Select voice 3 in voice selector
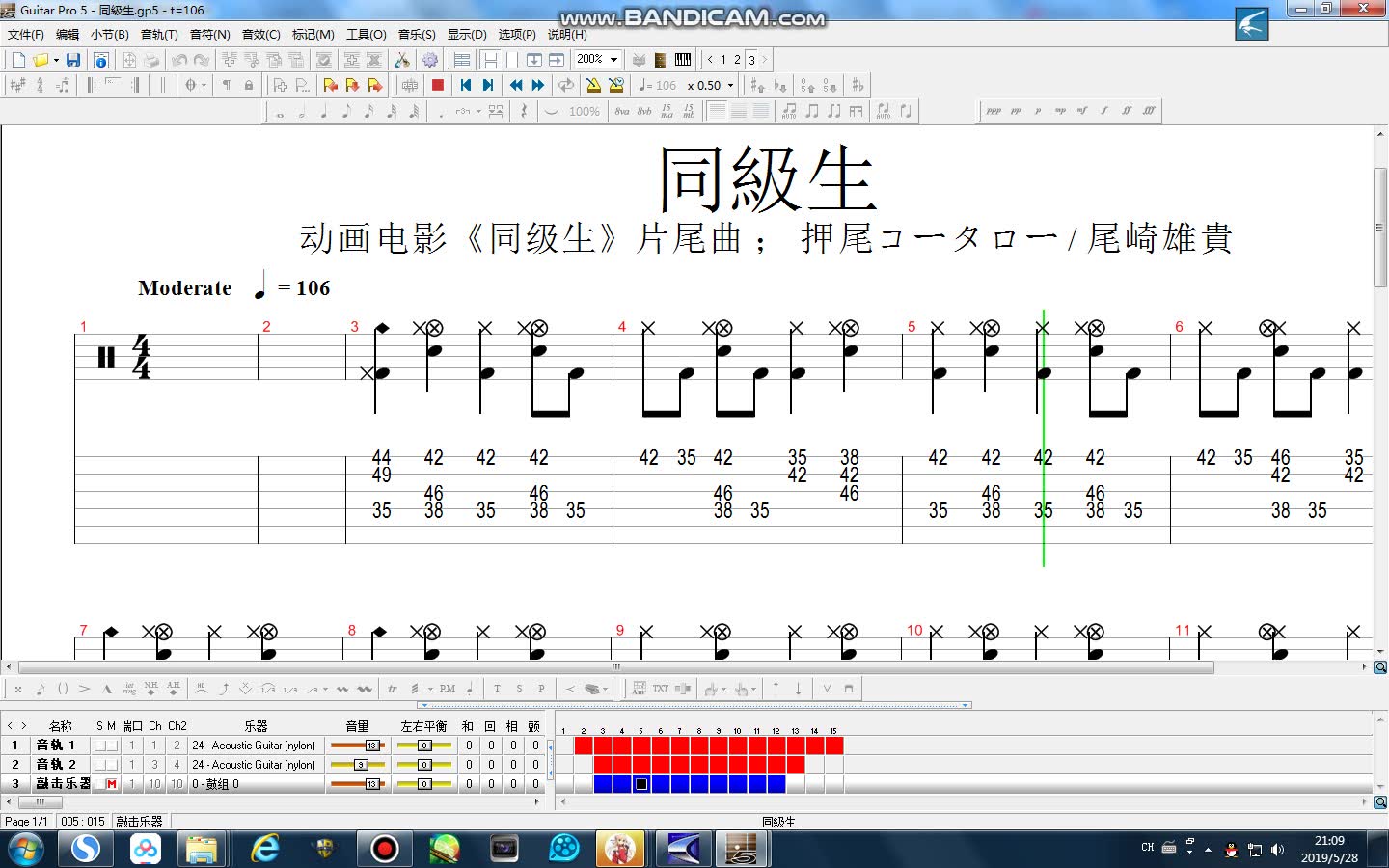 [752, 60]
